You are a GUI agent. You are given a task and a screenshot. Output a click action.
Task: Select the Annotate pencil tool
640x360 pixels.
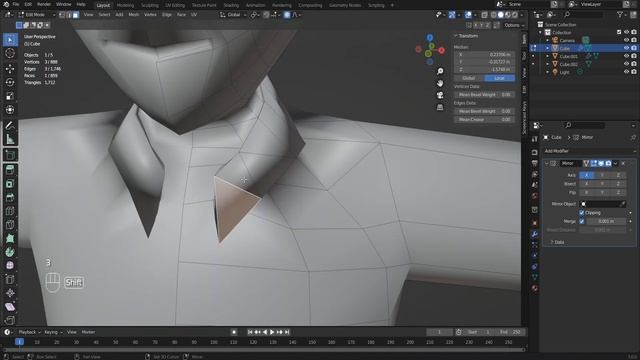coord(10,125)
